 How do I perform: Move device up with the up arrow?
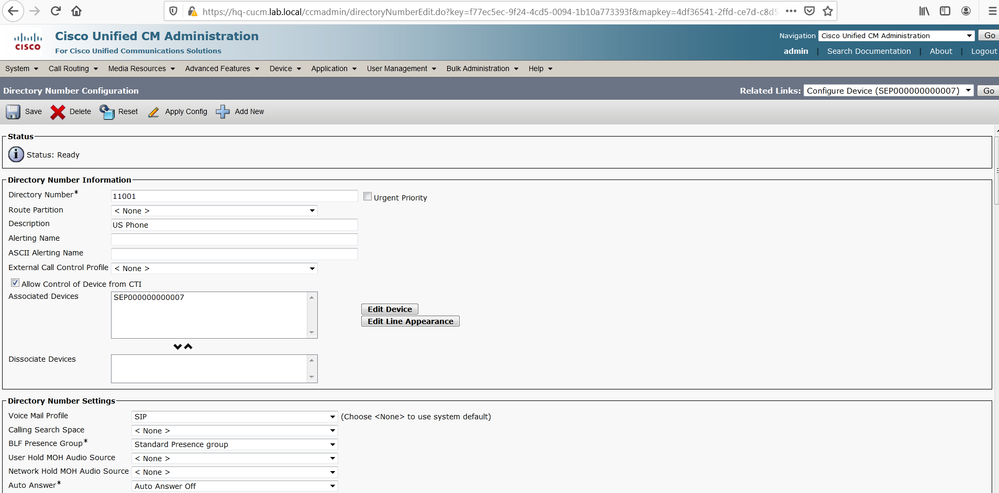click(x=188, y=347)
